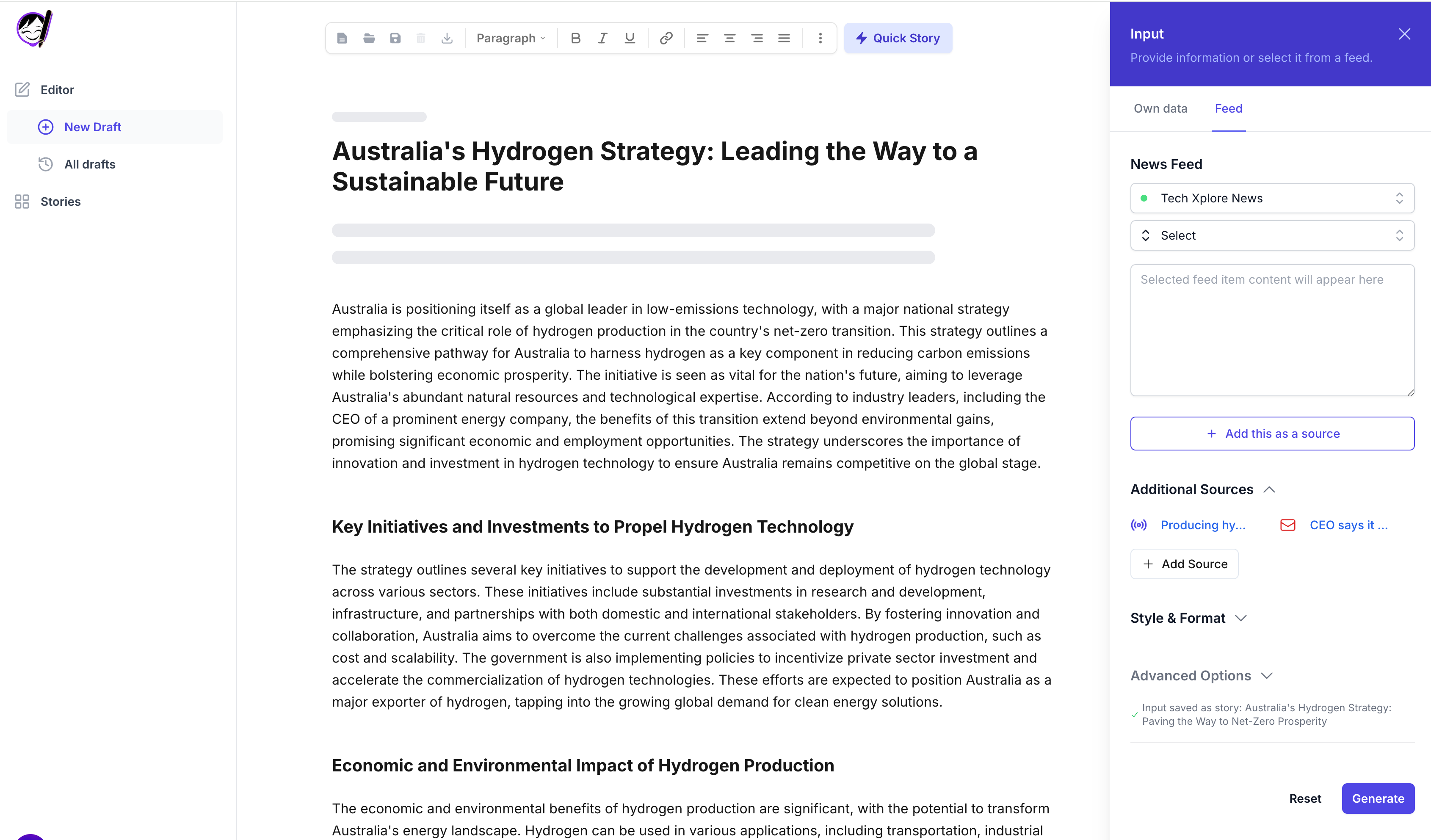Open the Paragraph style dropdown
The width and height of the screenshot is (1431, 840).
tap(511, 38)
